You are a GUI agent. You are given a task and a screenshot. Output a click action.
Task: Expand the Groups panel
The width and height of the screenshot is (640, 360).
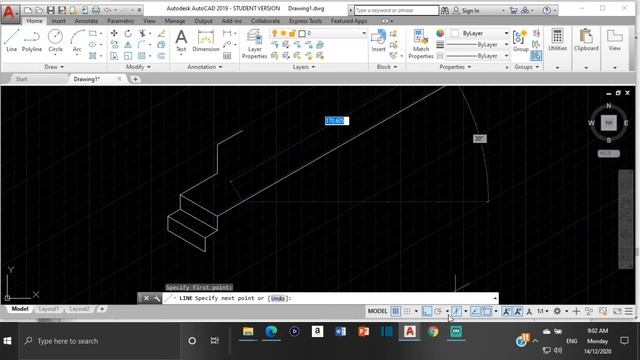point(527,67)
